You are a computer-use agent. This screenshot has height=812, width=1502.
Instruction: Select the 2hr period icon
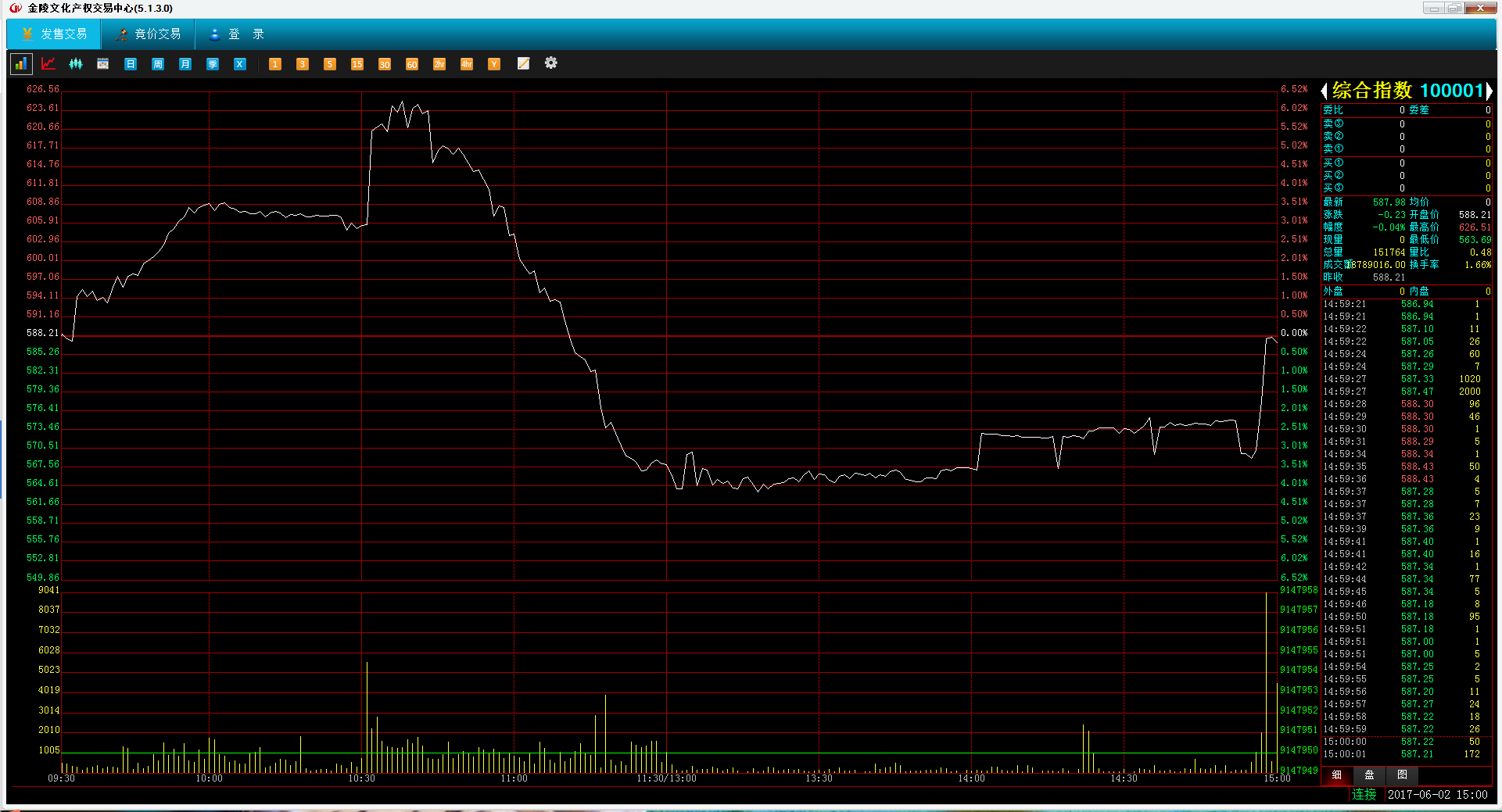(x=439, y=64)
